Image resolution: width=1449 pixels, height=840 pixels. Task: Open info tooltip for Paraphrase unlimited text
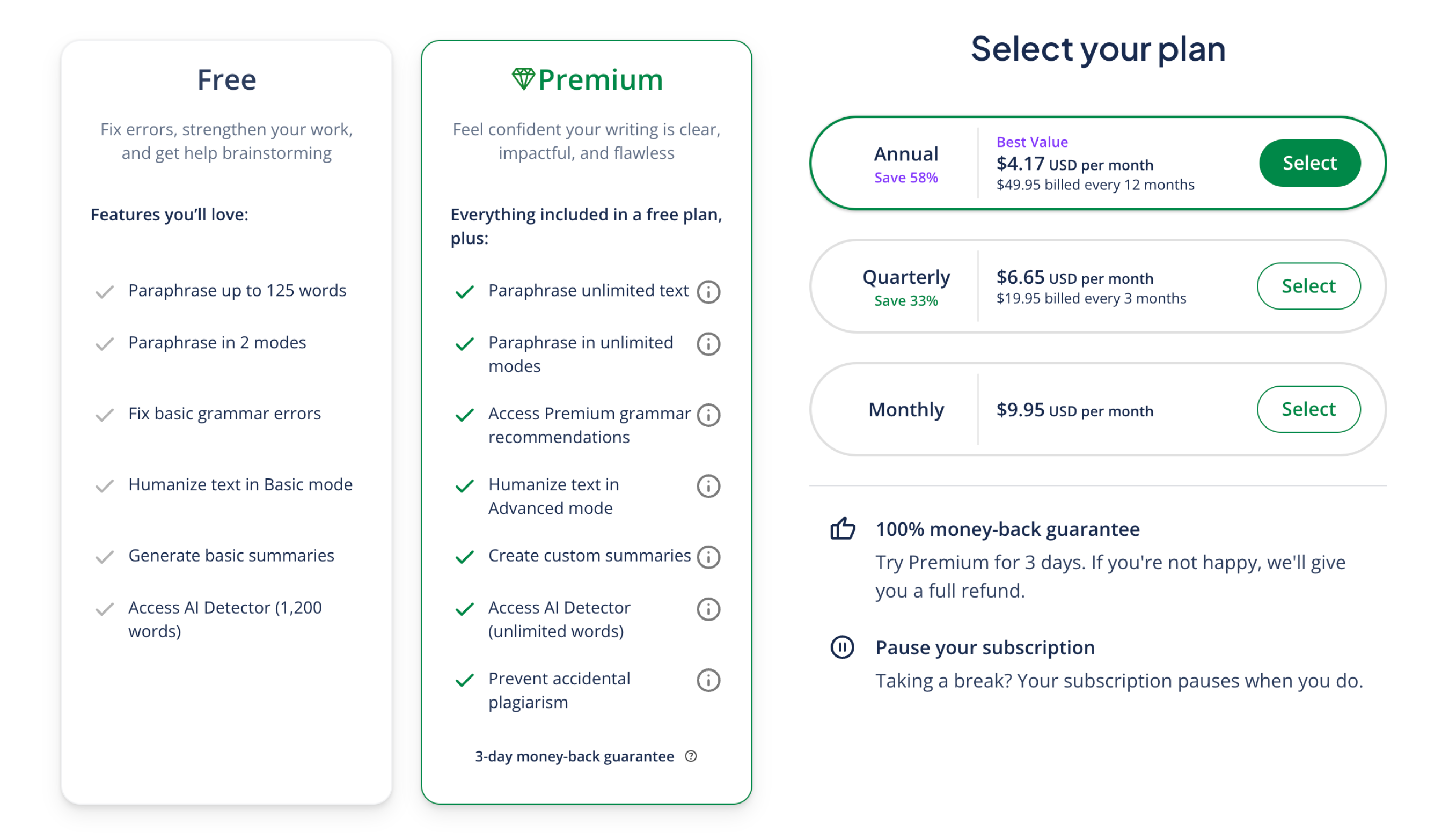pyautogui.click(x=708, y=292)
